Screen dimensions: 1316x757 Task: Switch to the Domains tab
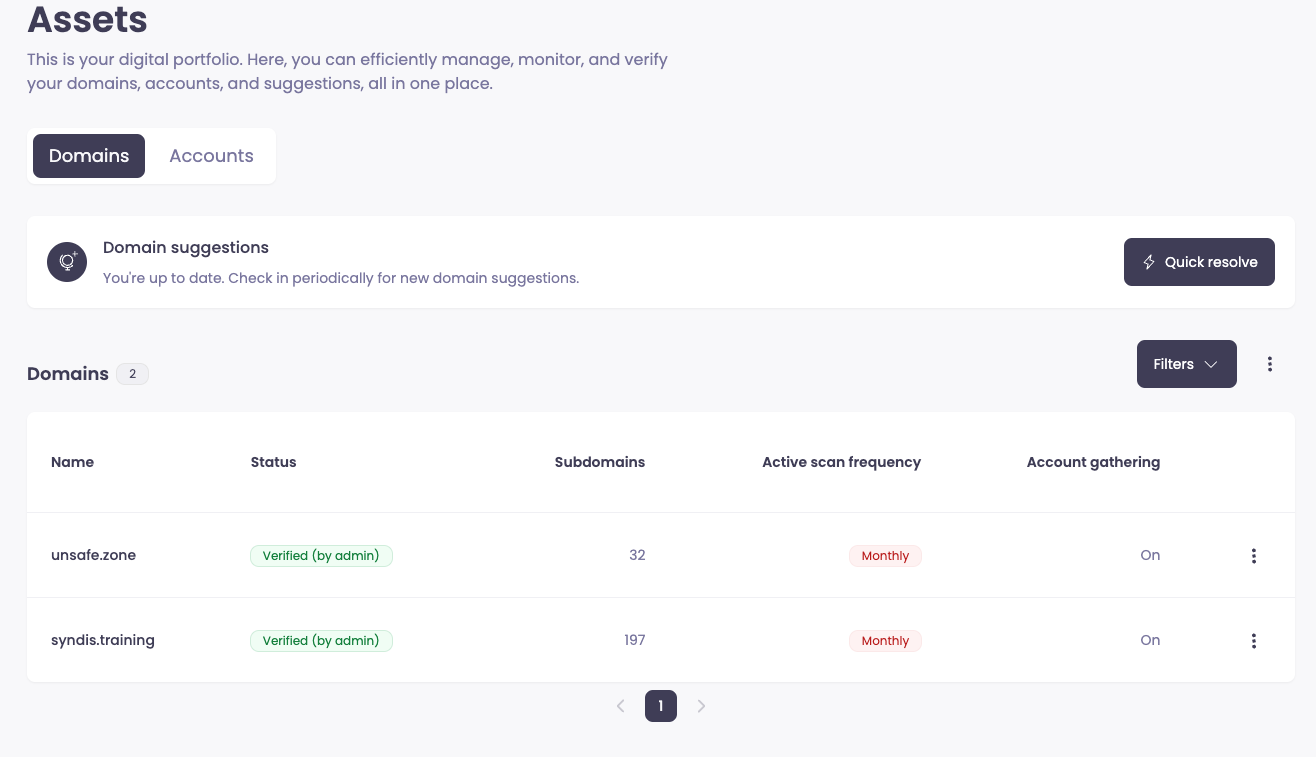[x=89, y=156]
